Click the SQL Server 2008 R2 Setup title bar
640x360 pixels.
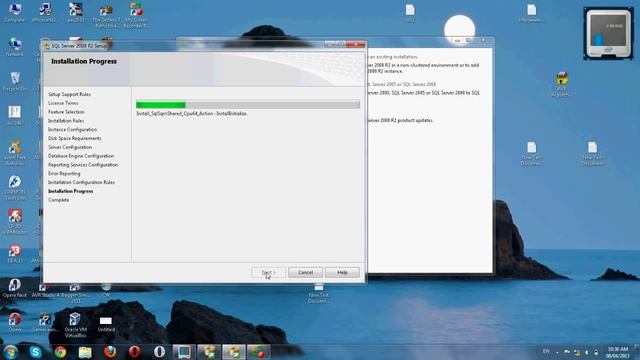pos(184,45)
